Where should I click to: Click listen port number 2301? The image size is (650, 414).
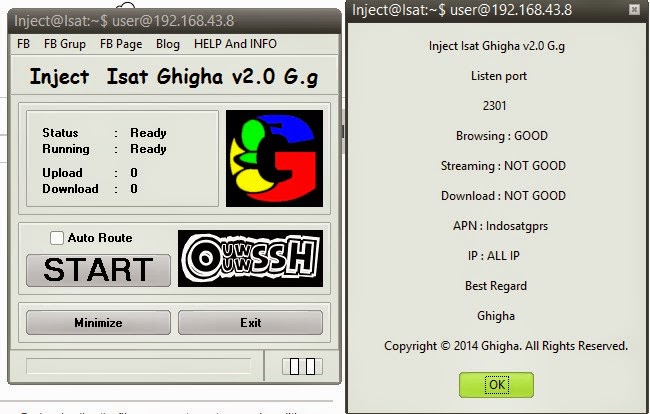495,106
